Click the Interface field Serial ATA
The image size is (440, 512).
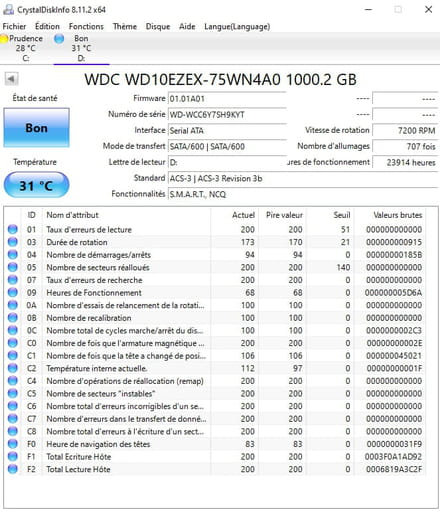[227, 130]
